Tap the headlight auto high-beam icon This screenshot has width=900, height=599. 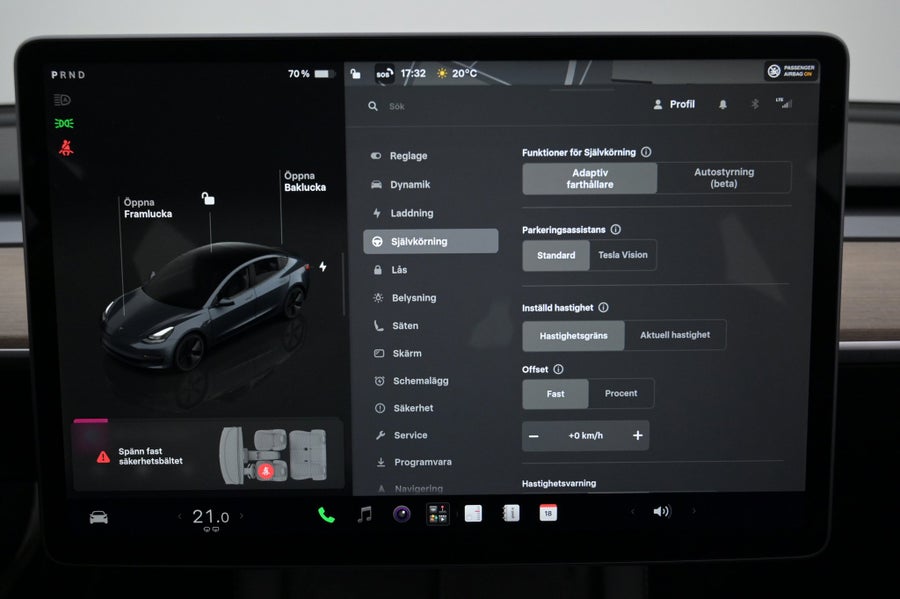[62, 100]
